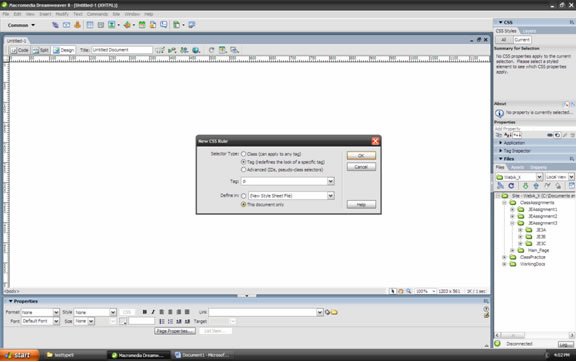Click the File Management icon in document toolbar
577x362 pixels.
[184, 50]
